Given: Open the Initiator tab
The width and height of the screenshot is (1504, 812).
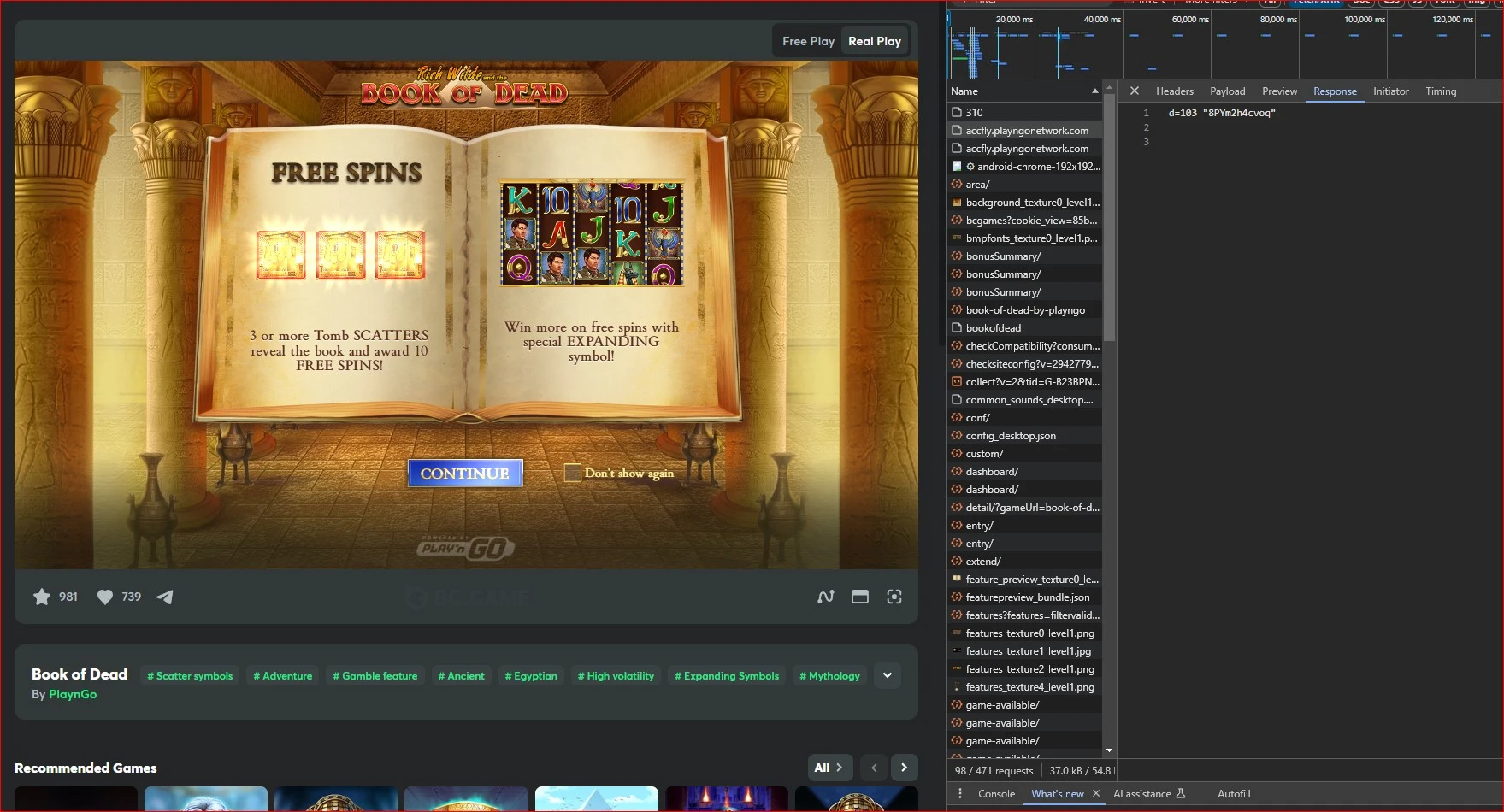Looking at the screenshot, I should coord(1391,91).
